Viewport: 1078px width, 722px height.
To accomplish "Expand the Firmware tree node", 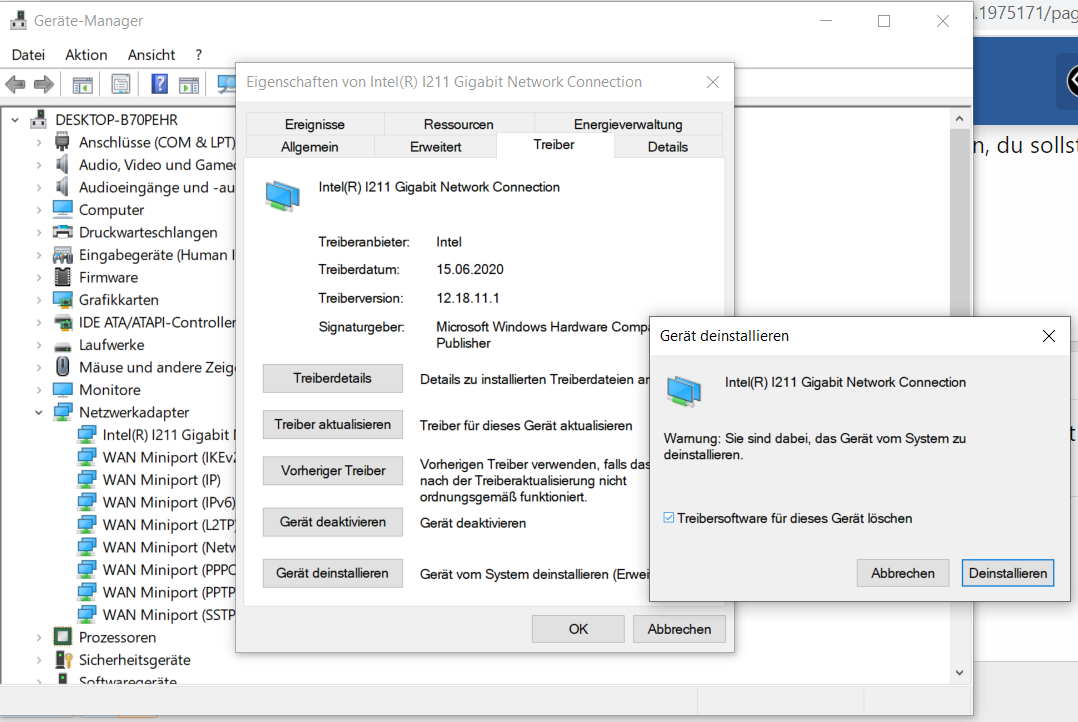I will click(x=38, y=278).
